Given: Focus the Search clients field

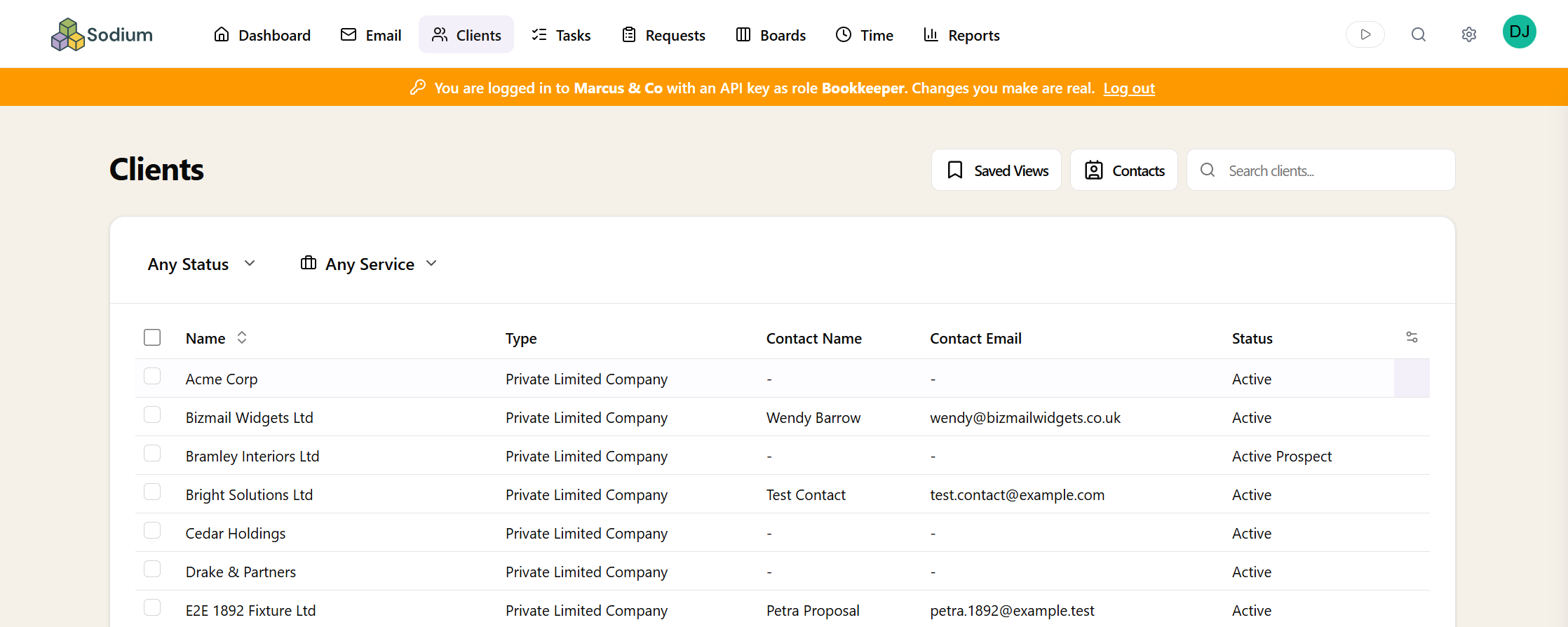Looking at the screenshot, I should tap(1321, 170).
